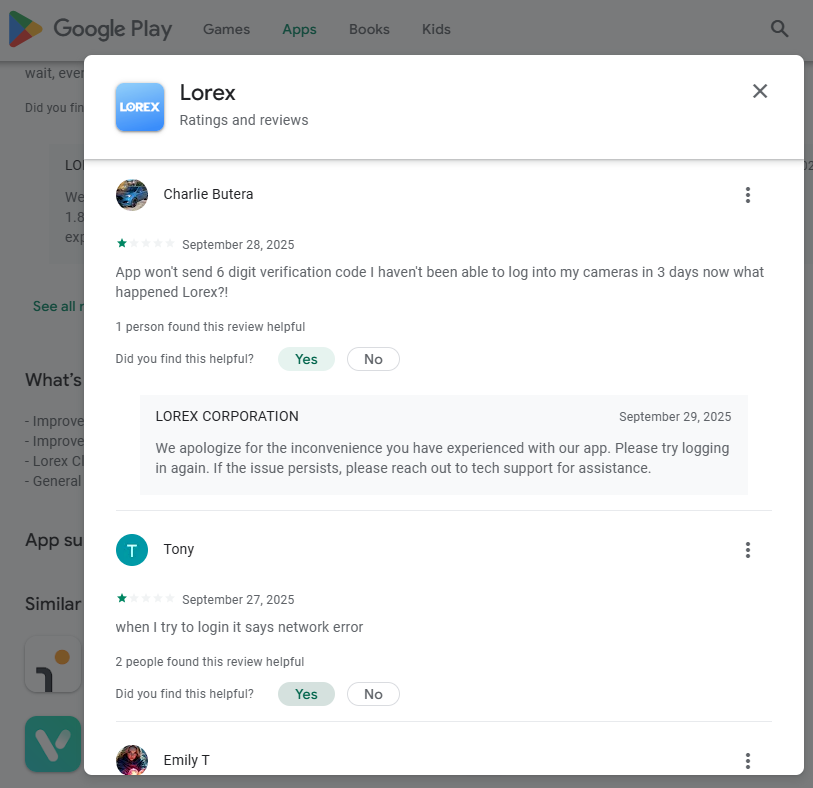The image size is (813, 788).
Task: Click Emily T's profile avatar
Action: (132, 760)
